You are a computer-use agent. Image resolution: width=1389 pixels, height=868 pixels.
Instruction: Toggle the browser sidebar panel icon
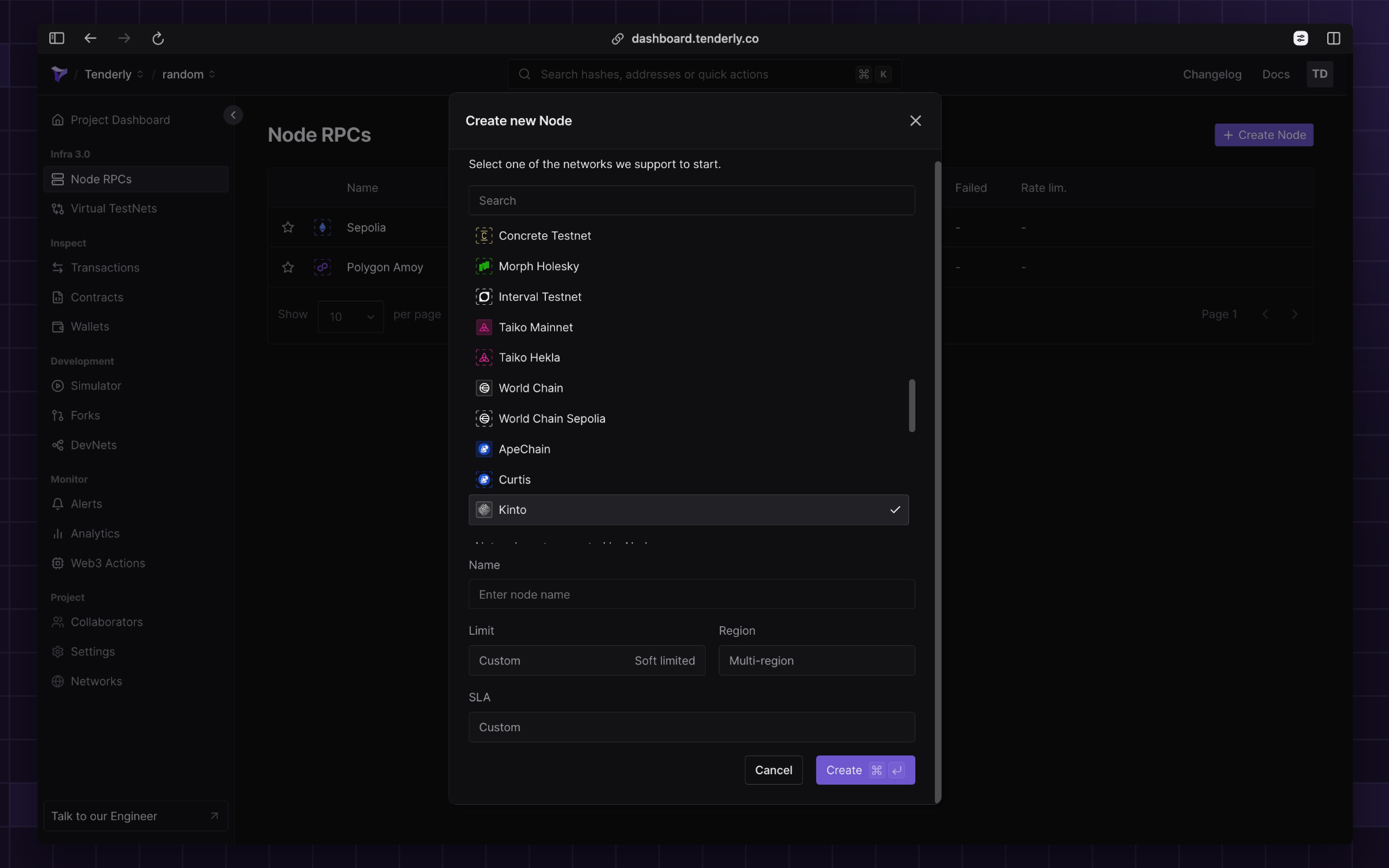coord(57,39)
